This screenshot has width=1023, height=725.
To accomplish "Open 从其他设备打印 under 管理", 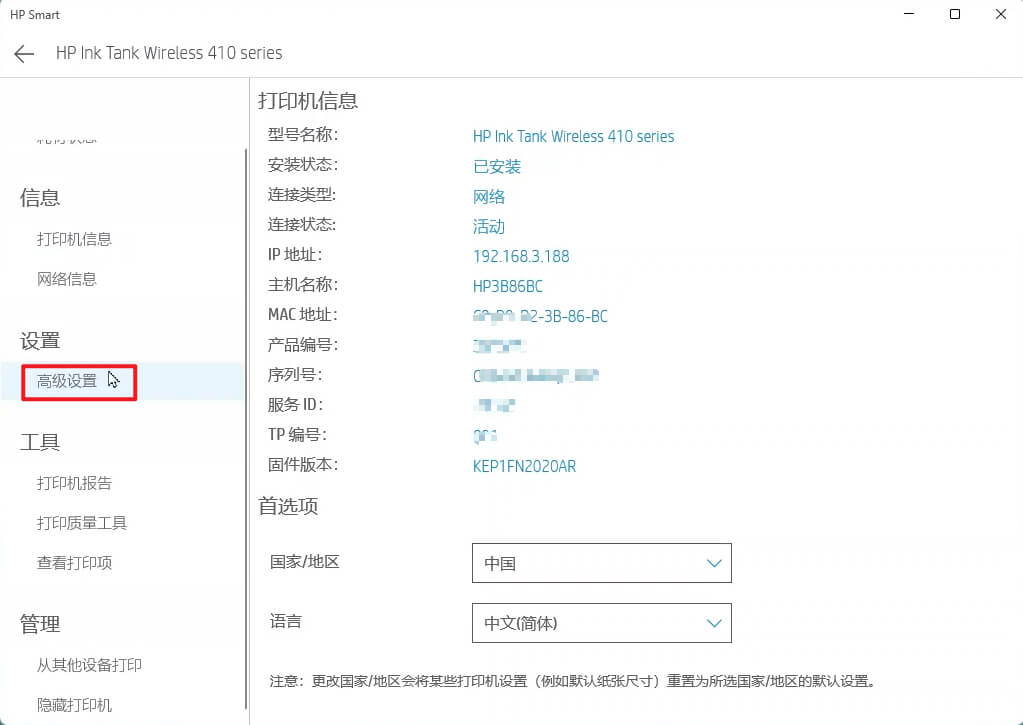I will pos(89,665).
